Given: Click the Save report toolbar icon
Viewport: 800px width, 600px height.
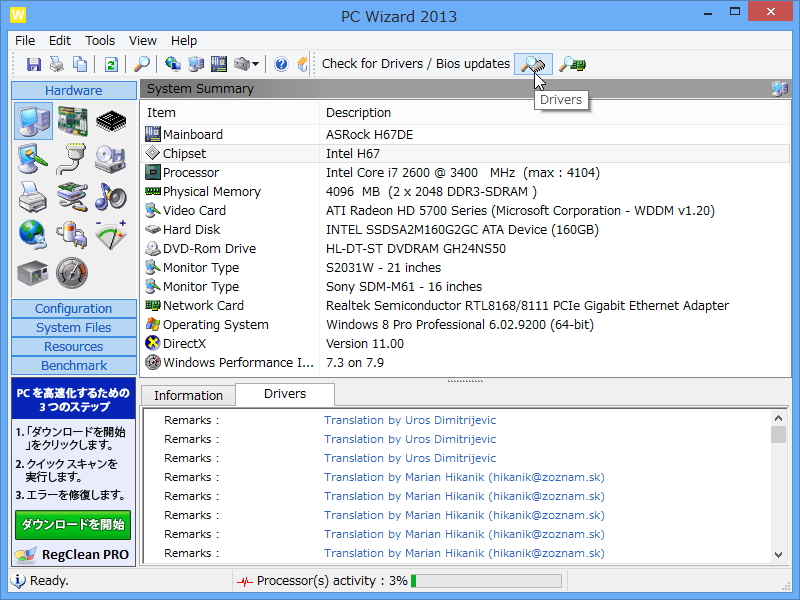Looking at the screenshot, I should [34, 64].
